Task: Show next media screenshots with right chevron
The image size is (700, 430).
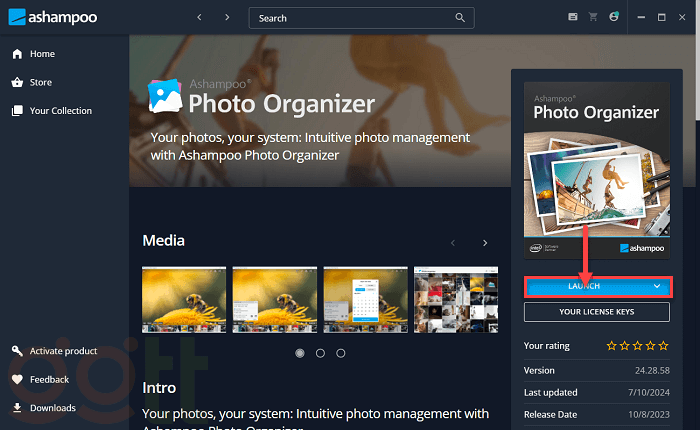Action: click(485, 243)
